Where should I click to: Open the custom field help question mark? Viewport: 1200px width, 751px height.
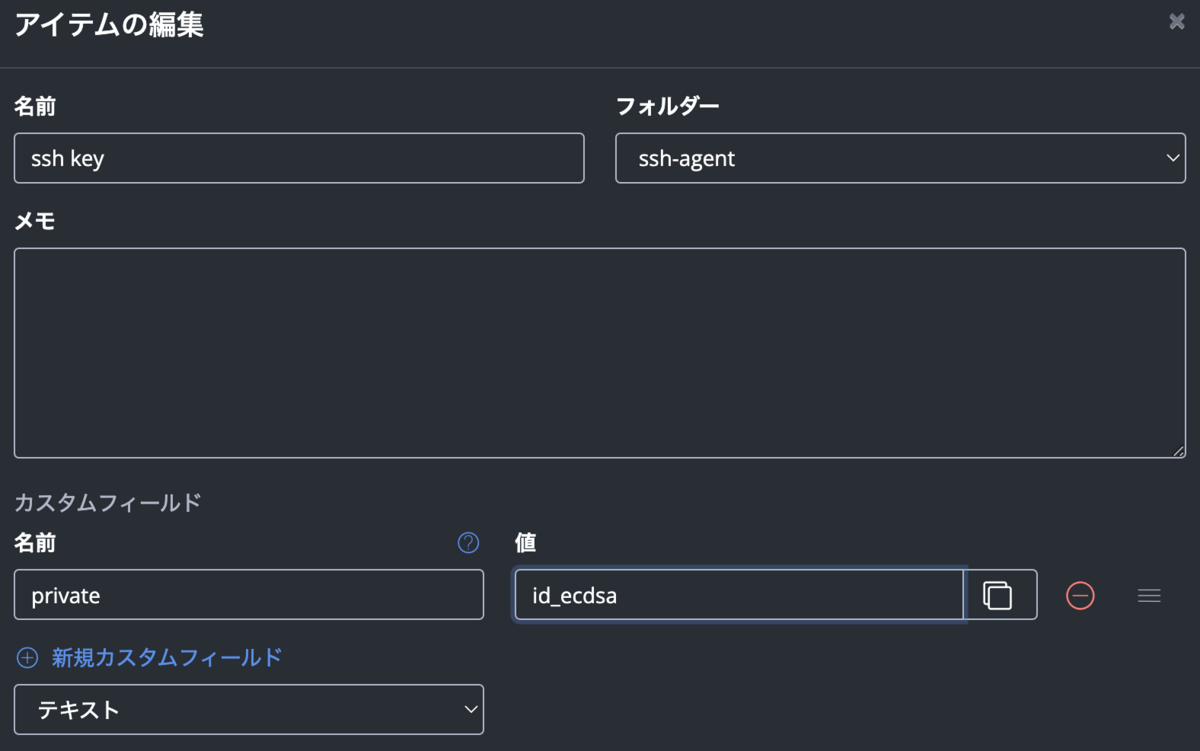click(x=468, y=542)
